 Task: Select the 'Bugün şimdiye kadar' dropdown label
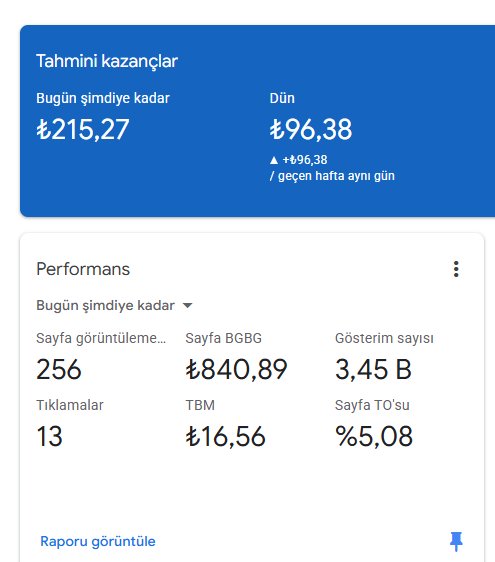click(x=105, y=306)
